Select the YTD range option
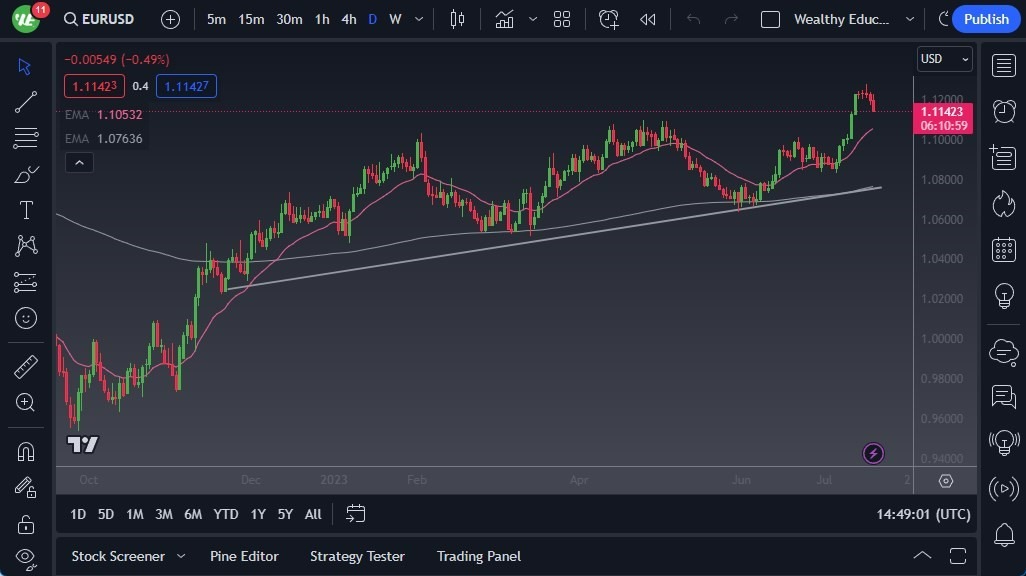1026x576 pixels. click(x=225, y=514)
